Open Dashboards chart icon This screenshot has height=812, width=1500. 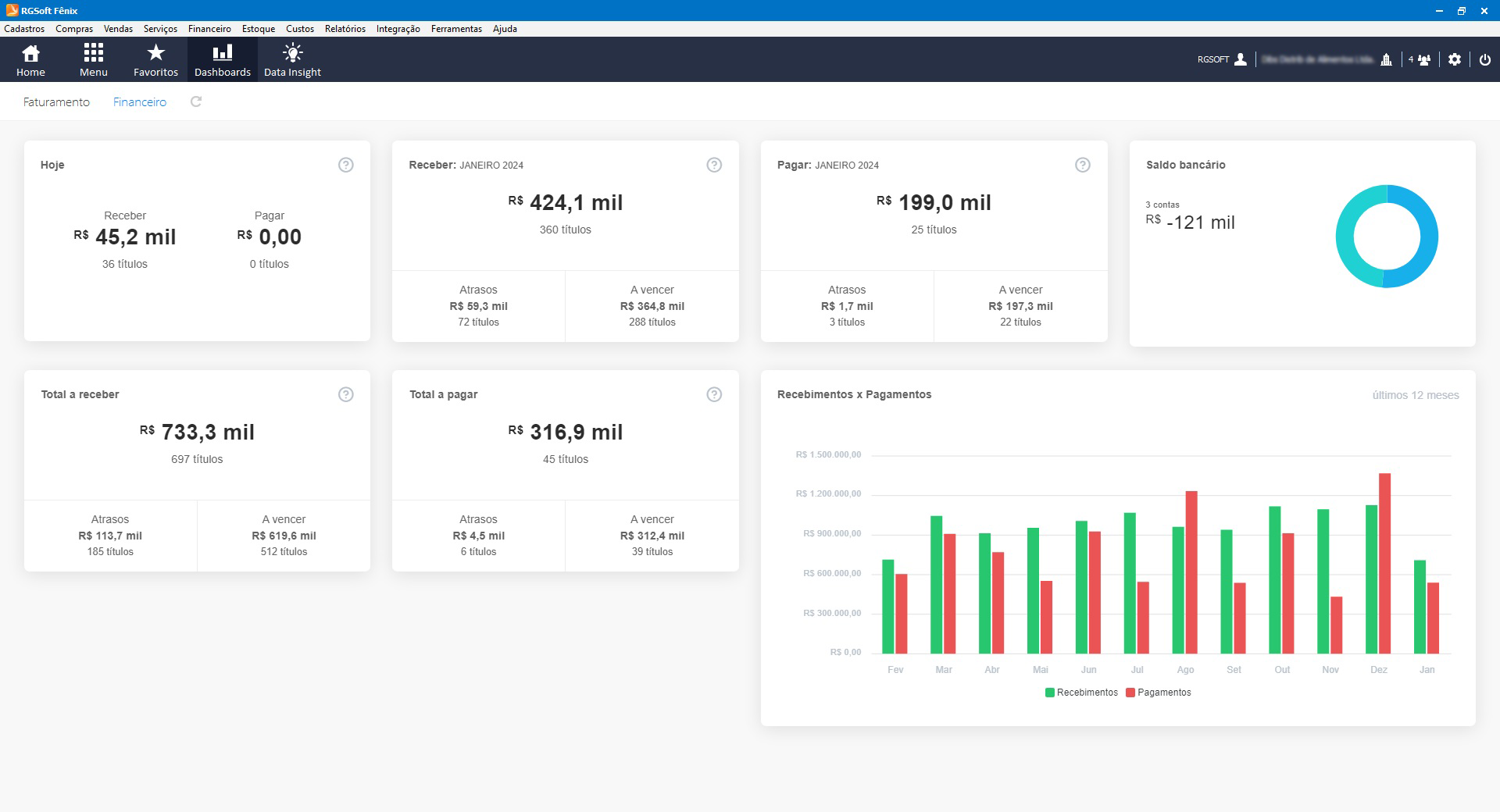point(223,59)
